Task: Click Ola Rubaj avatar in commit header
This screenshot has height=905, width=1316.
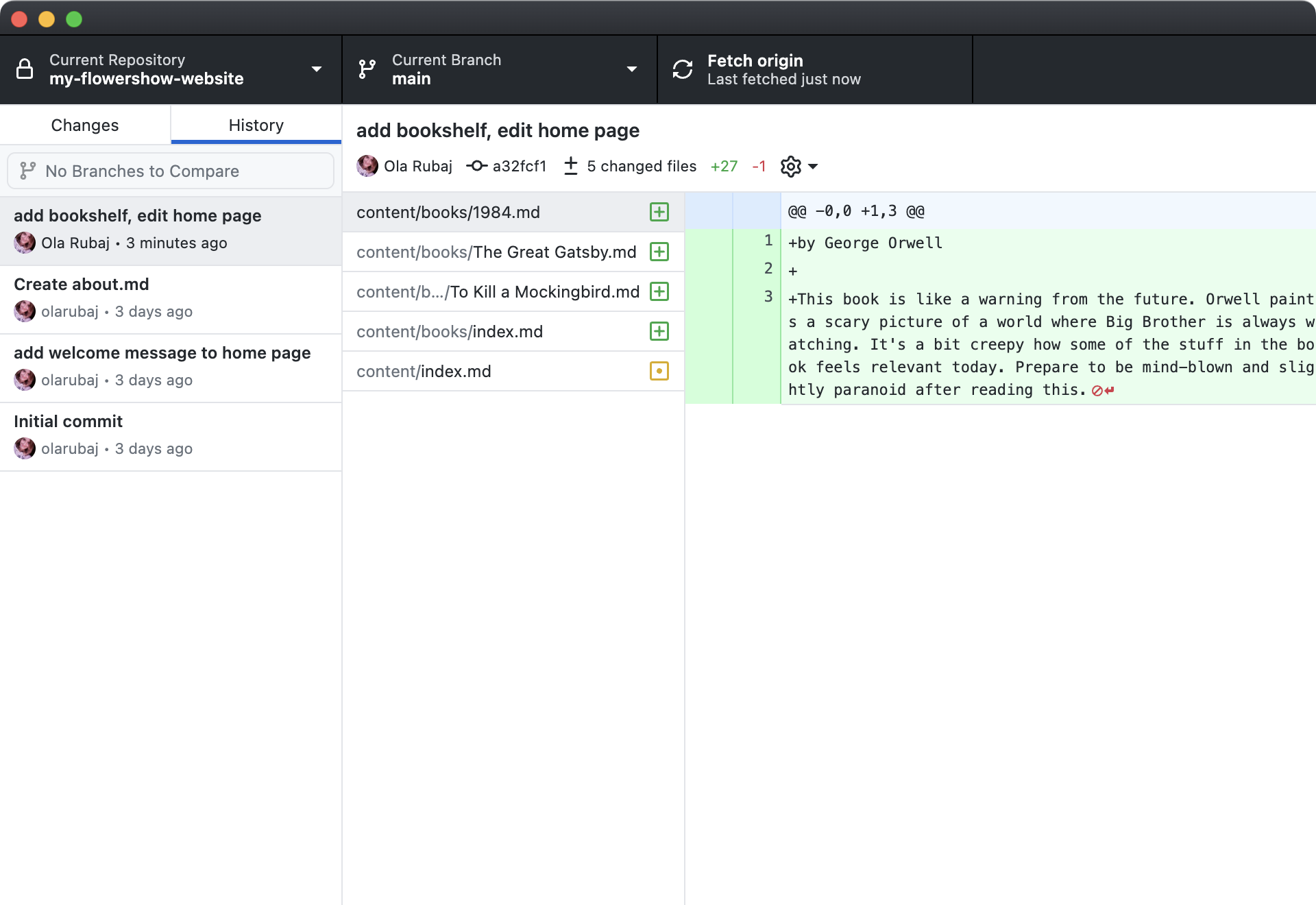Action: pos(367,166)
